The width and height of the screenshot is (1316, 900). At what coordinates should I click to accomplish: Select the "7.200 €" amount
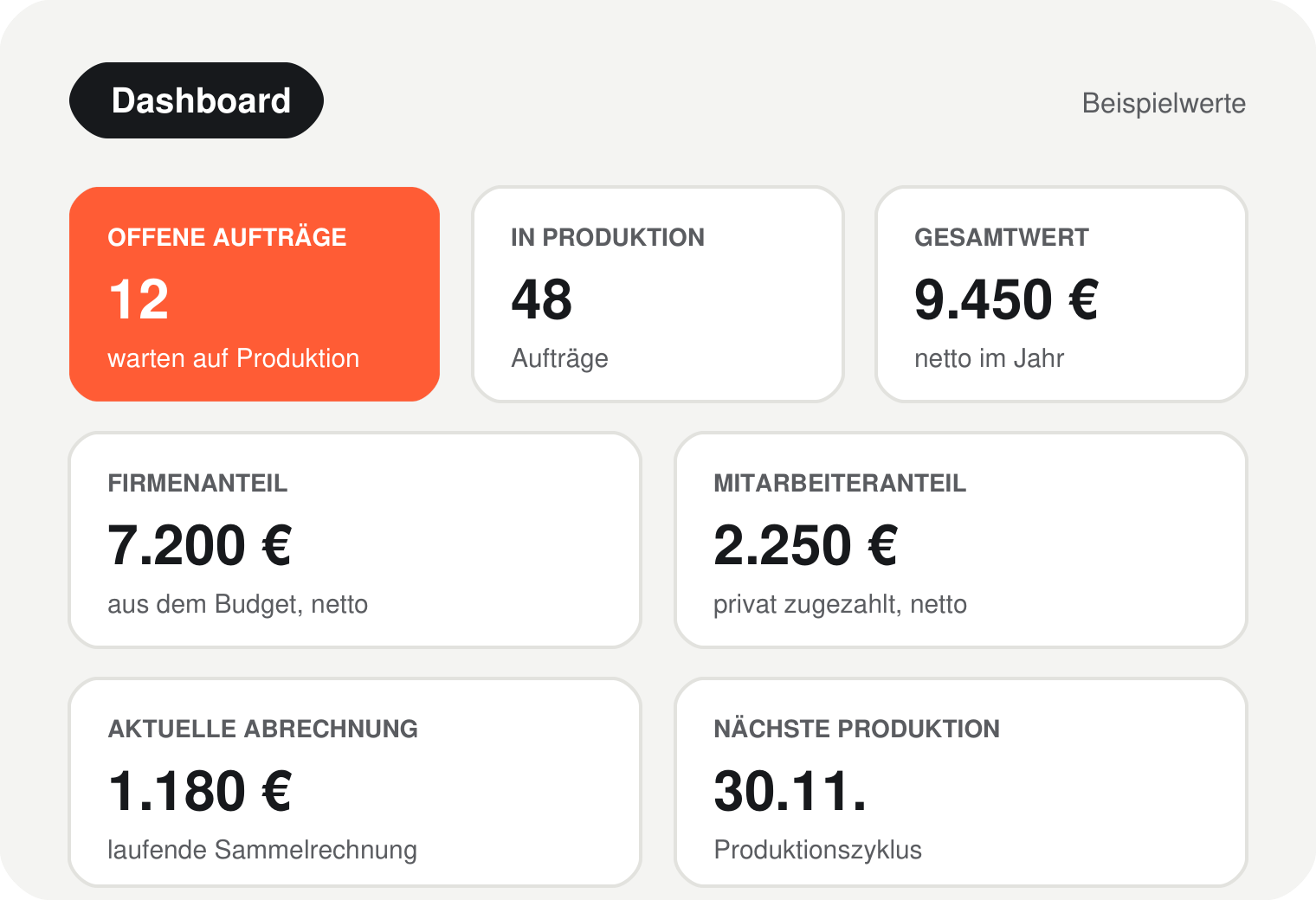(x=199, y=545)
